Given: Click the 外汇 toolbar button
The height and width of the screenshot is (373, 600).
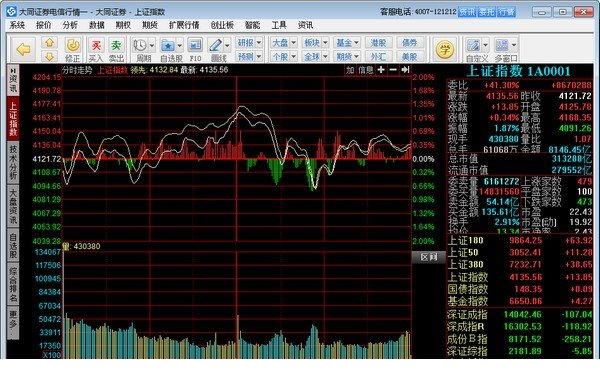Looking at the screenshot, I should (x=378, y=57).
